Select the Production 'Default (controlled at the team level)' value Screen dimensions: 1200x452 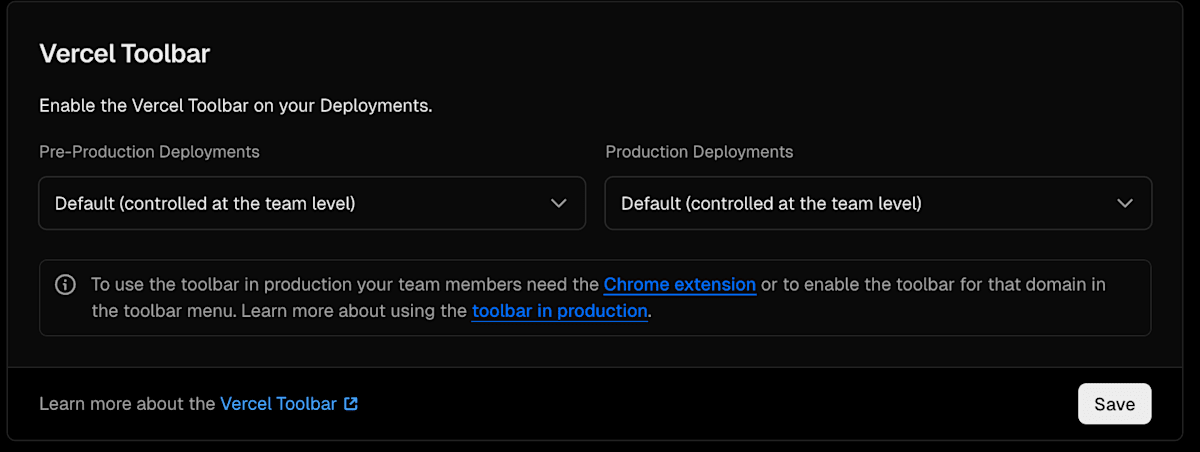tap(771, 203)
